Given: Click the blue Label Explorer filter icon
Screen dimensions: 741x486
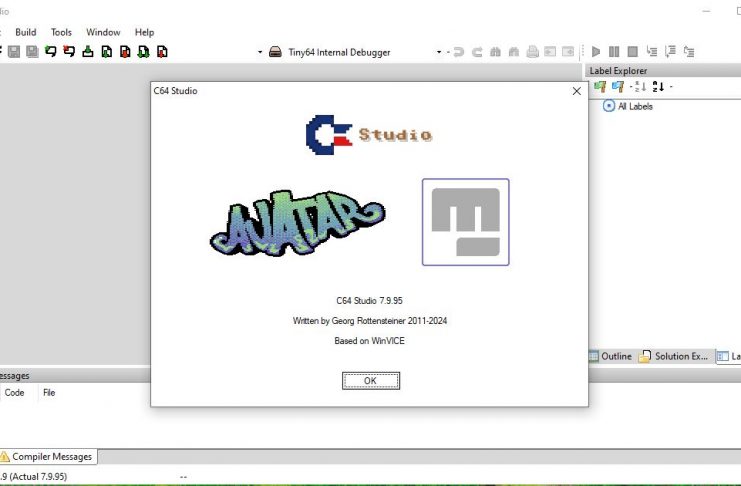Looking at the screenshot, I should (x=618, y=87).
